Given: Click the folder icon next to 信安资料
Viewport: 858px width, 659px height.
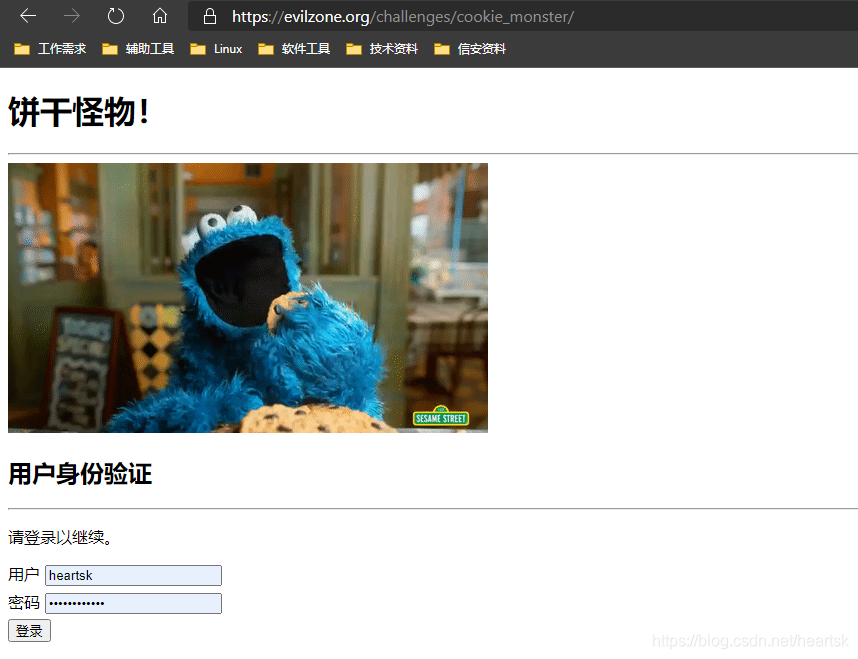Looking at the screenshot, I should tap(442, 48).
